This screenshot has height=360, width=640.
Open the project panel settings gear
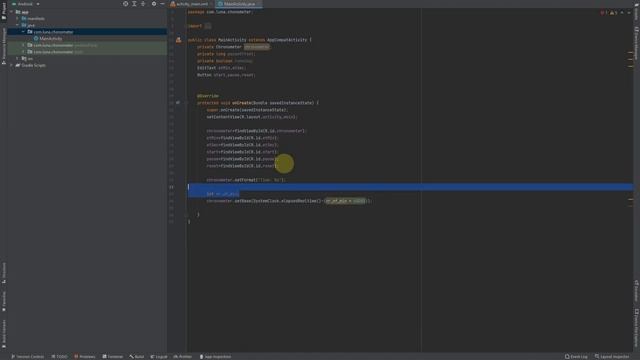pos(154,4)
